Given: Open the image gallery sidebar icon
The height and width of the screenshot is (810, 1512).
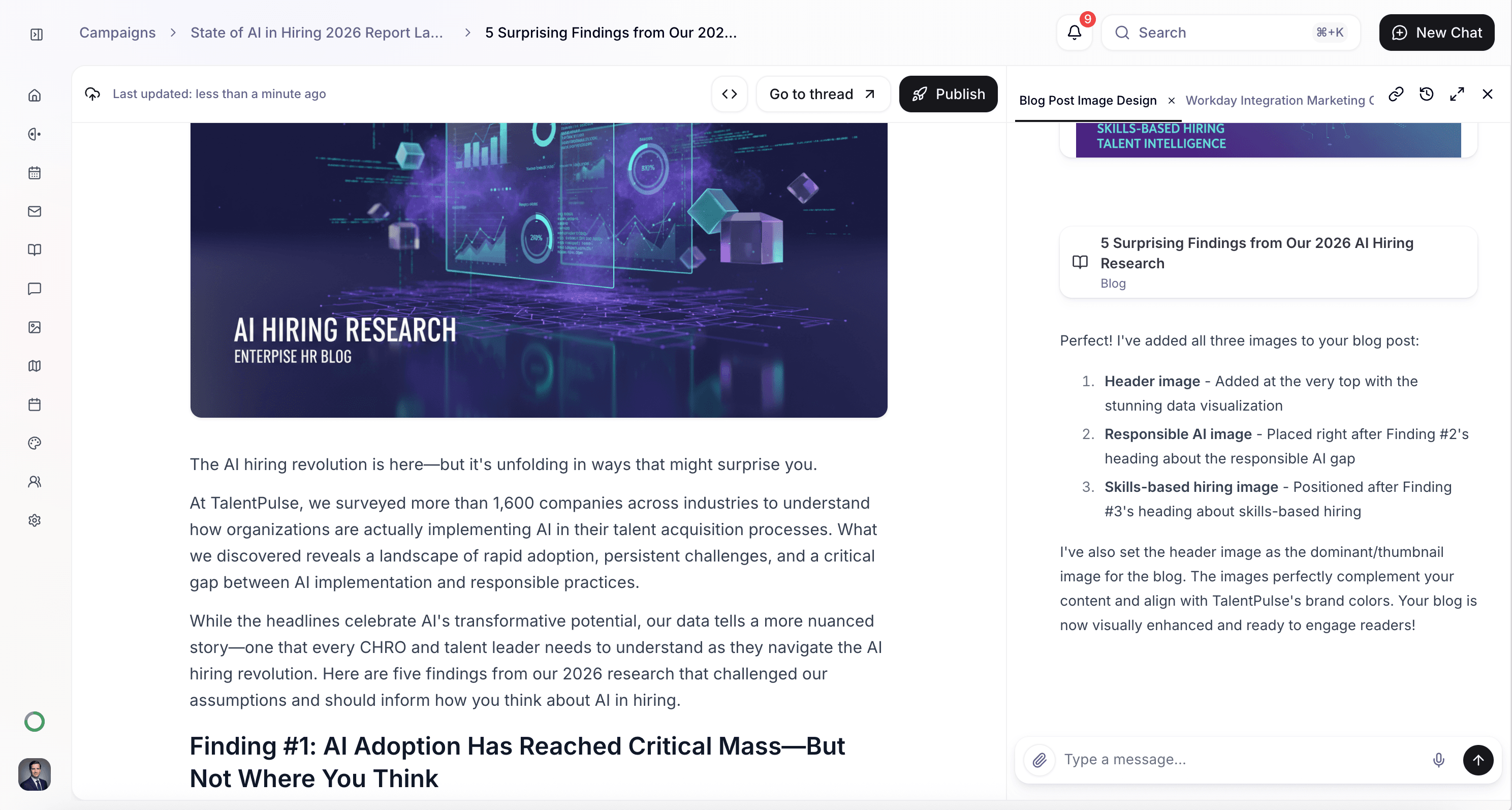Looking at the screenshot, I should pyautogui.click(x=35, y=327).
